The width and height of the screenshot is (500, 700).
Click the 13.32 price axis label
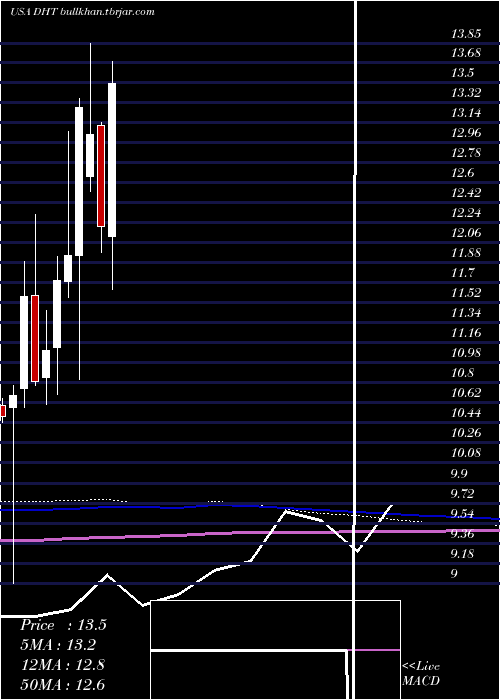tap(466, 93)
